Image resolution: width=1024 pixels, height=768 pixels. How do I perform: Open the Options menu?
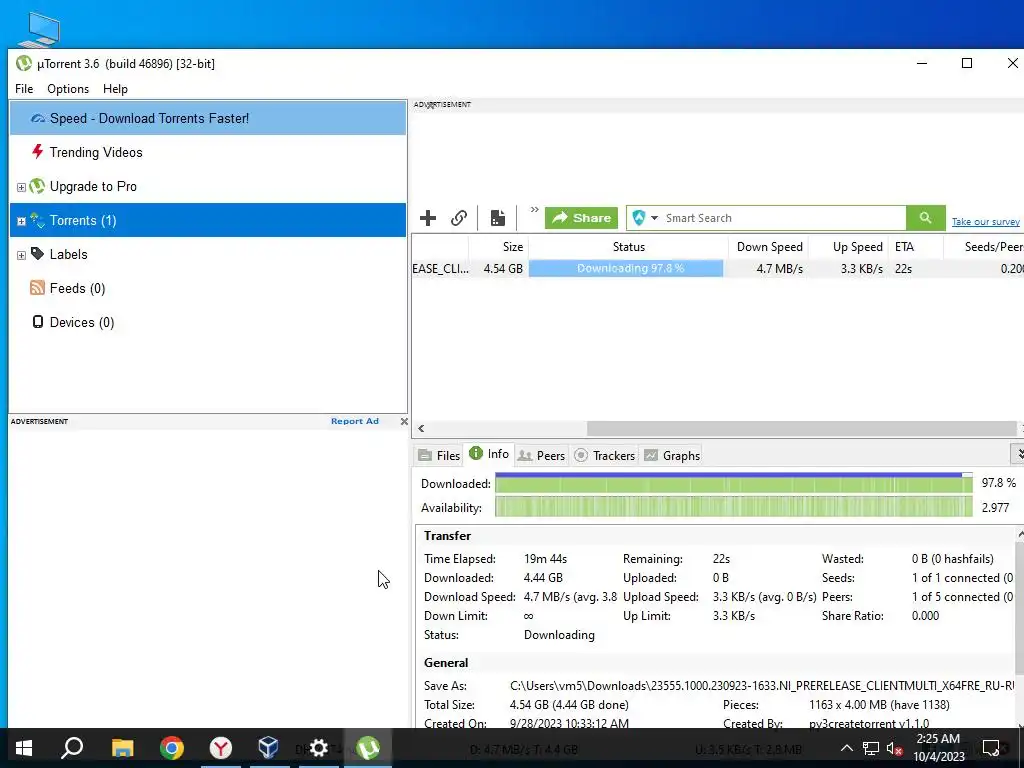point(68,89)
